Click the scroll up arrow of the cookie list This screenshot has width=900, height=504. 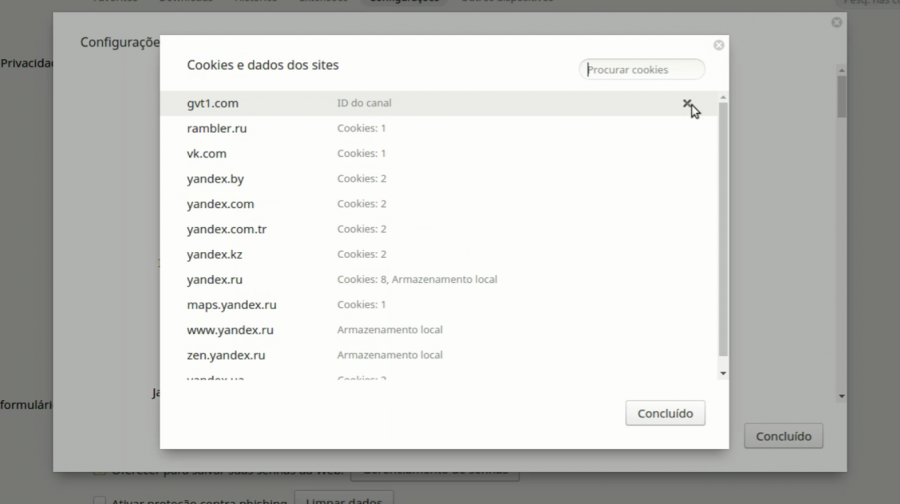point(723,97)
